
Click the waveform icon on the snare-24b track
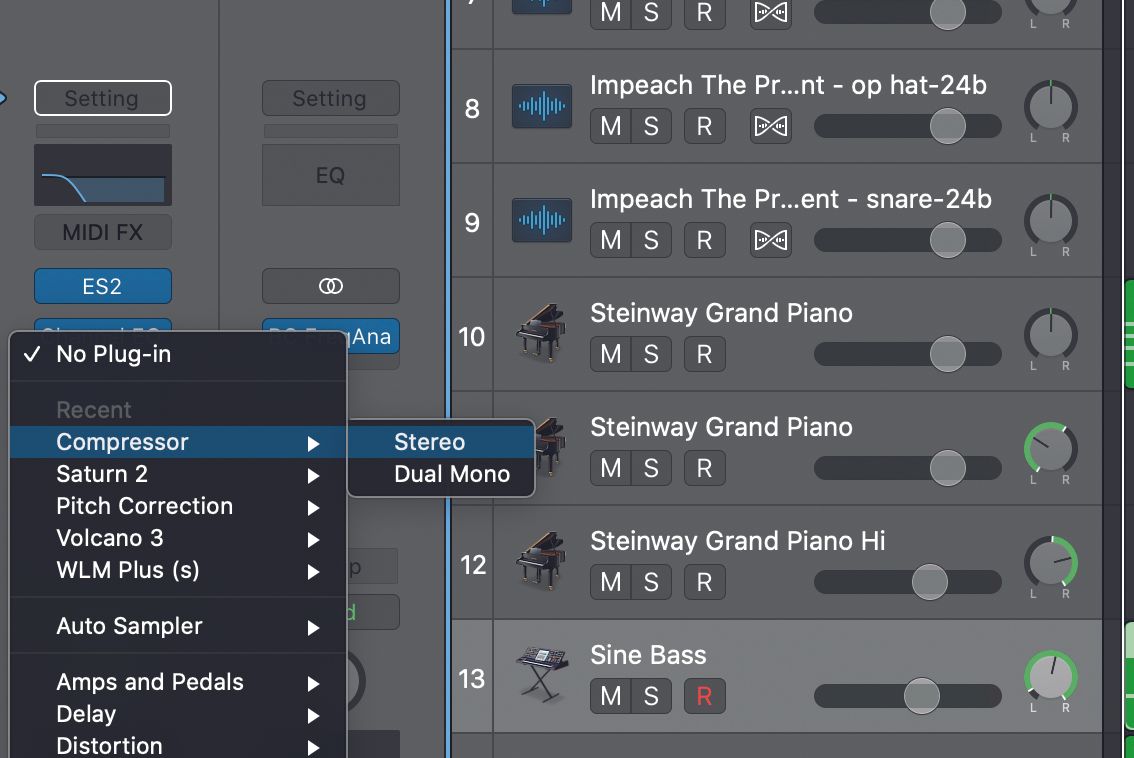point(541,220)
